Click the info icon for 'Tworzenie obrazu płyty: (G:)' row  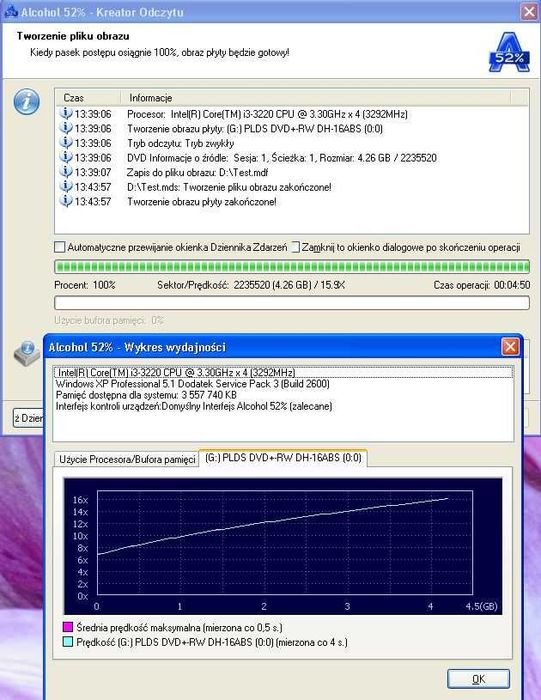[x=66, y=128]
